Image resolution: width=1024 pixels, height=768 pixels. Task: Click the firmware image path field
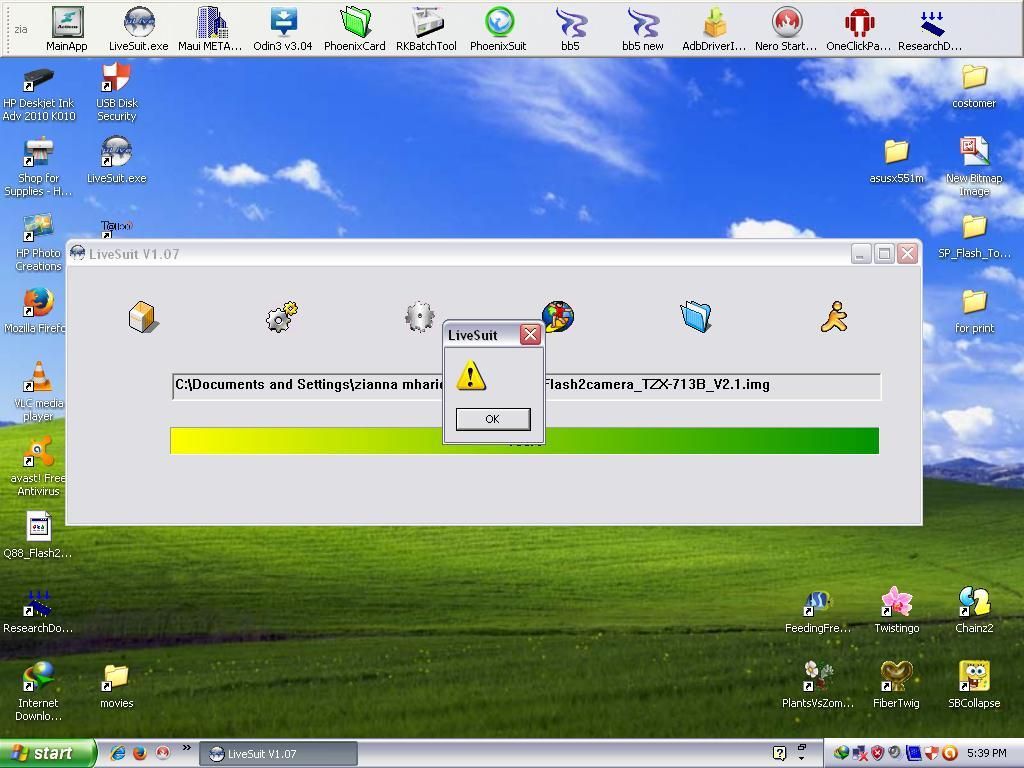300,385
